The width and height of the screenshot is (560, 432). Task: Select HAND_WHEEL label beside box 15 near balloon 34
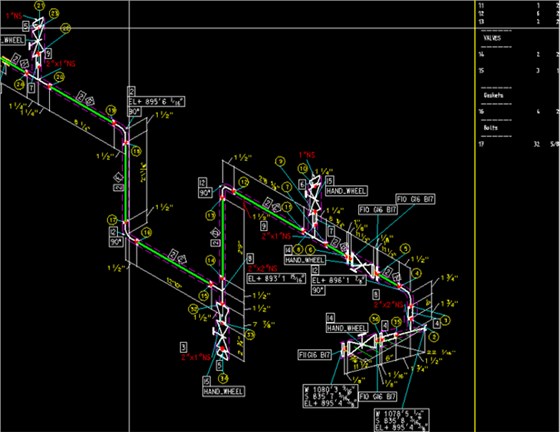224,392
